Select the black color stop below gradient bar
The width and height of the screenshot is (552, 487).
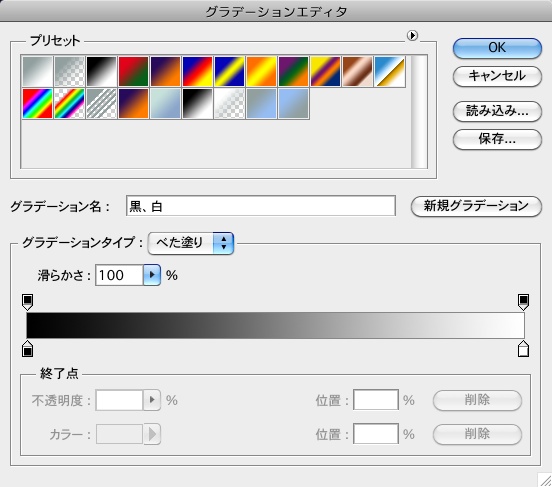[x=27, y=349]
